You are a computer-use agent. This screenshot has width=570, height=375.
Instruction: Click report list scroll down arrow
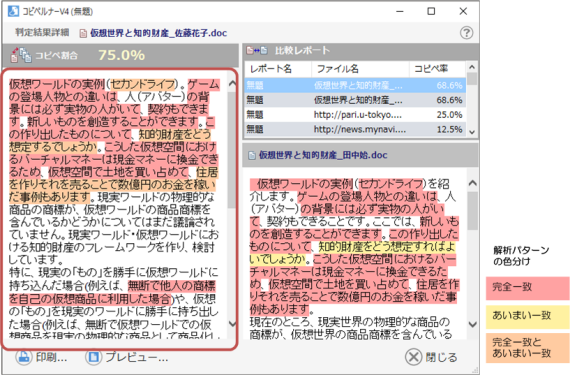[x=472, y=132]
